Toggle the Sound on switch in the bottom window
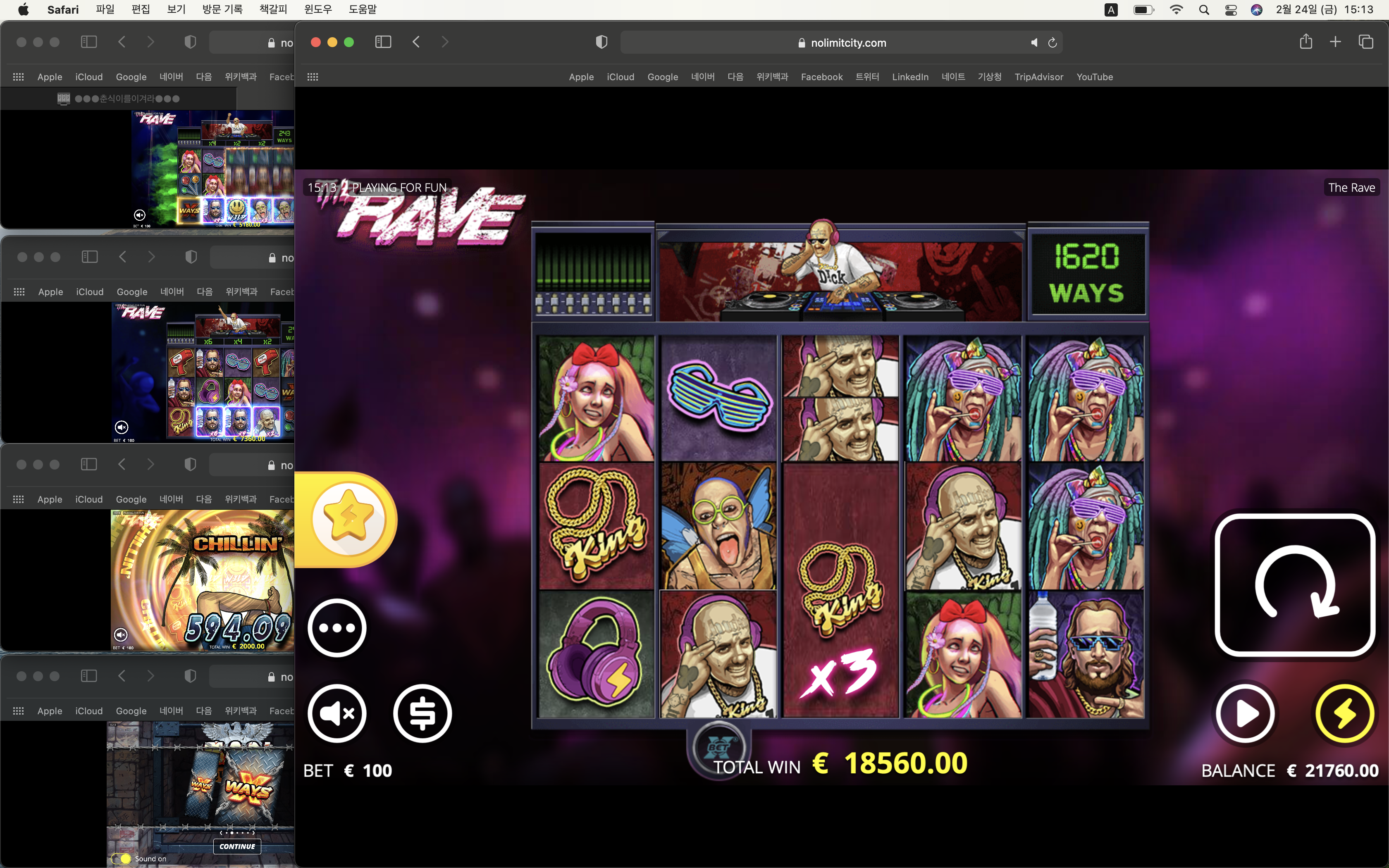The width and height of the screenshot is (1389, 868). click(121, 859)
